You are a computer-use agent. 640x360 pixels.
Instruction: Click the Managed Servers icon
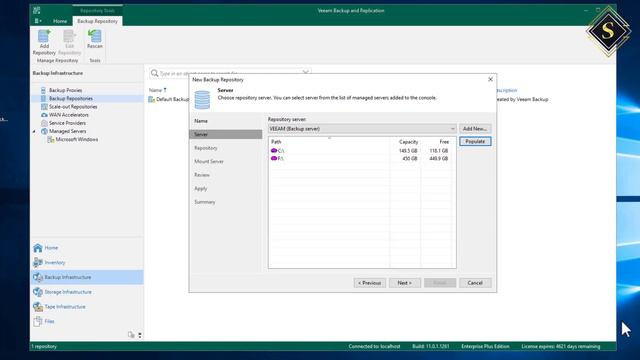(x=44, y=131)
